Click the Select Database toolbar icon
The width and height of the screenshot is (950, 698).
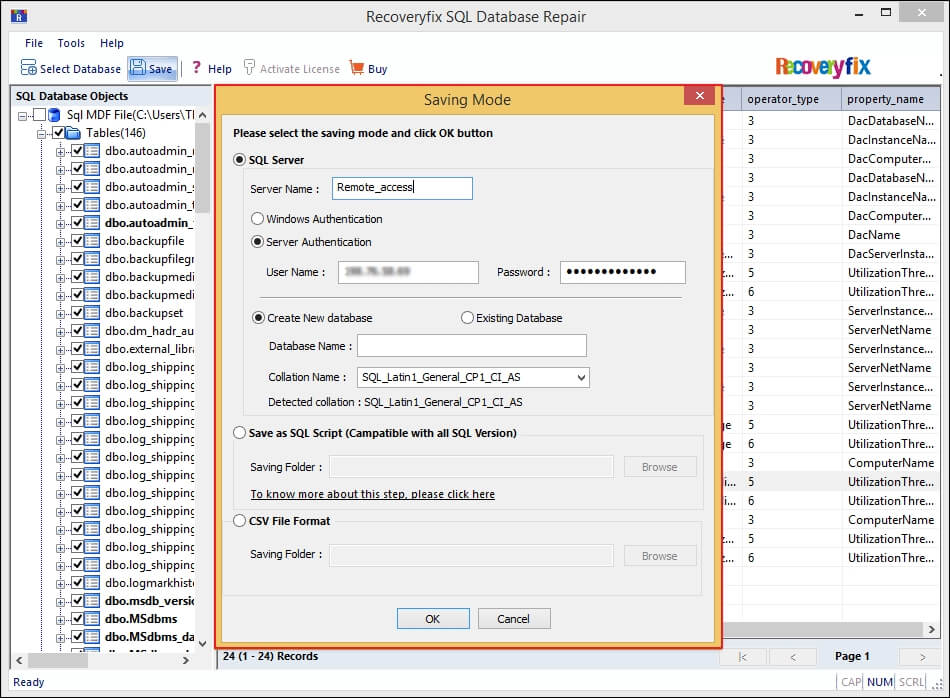[28, 67]
